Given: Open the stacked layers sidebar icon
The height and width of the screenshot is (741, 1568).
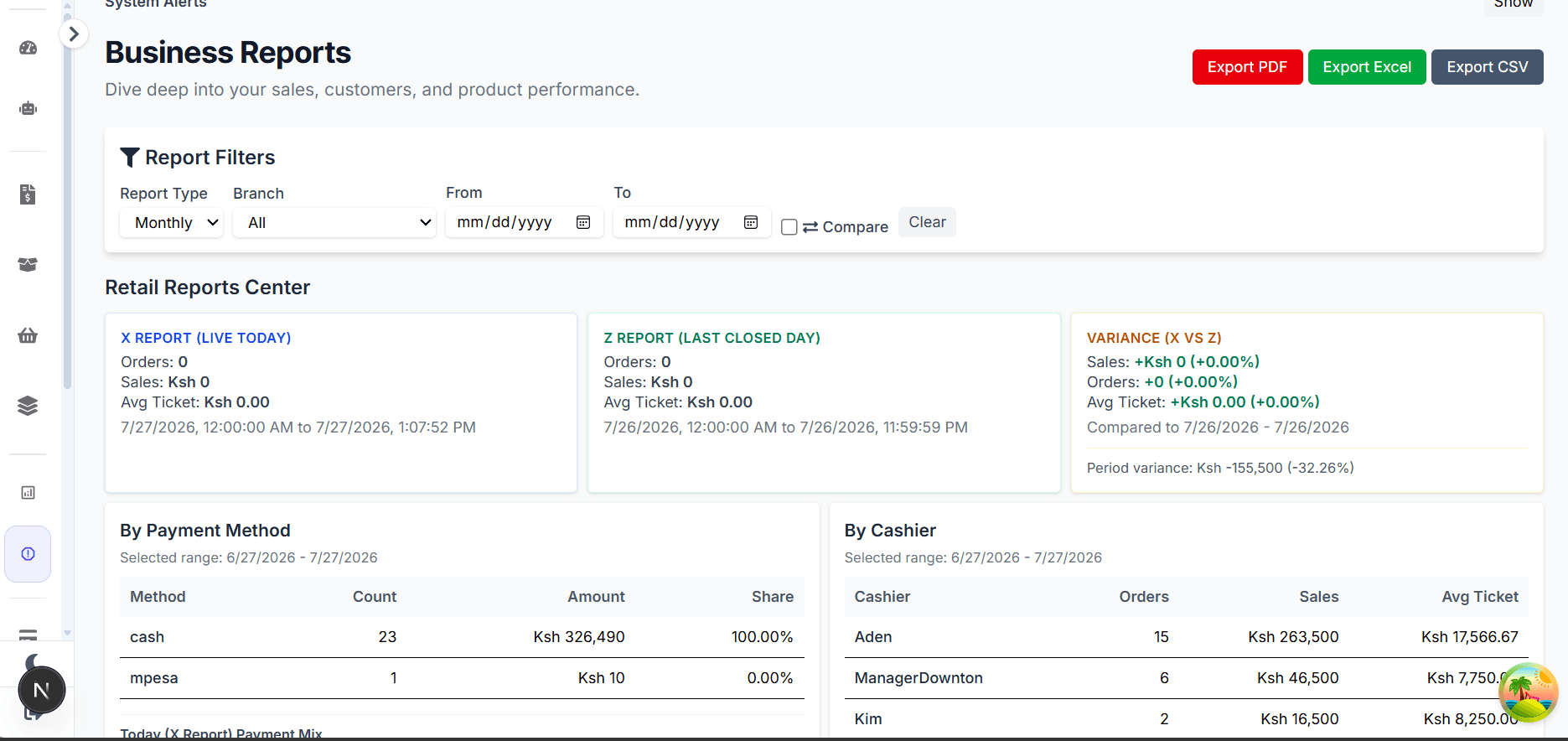Looking at the screenshot, I should (28, 406).
